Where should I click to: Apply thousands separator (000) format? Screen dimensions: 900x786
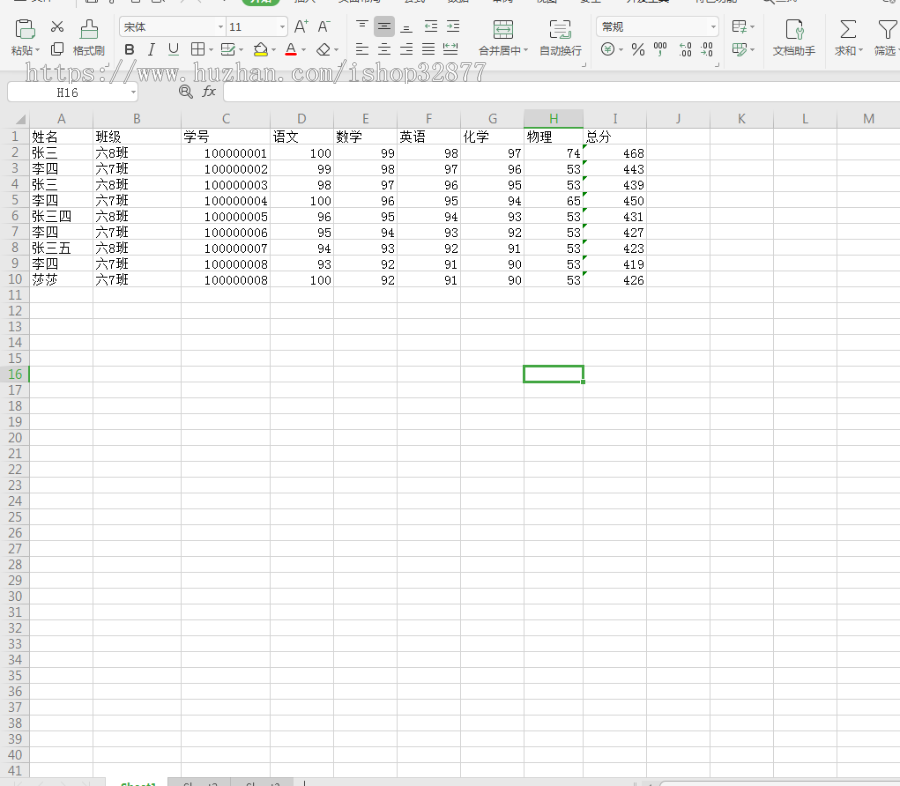[660, 49]
